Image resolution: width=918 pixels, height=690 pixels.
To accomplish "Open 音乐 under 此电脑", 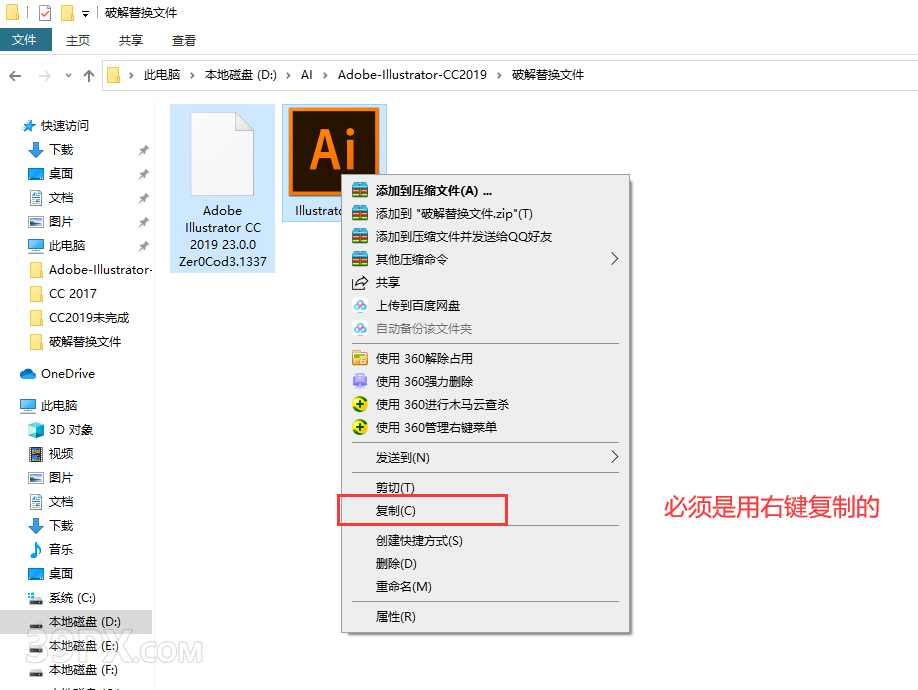I will click(x=61, y=550).
